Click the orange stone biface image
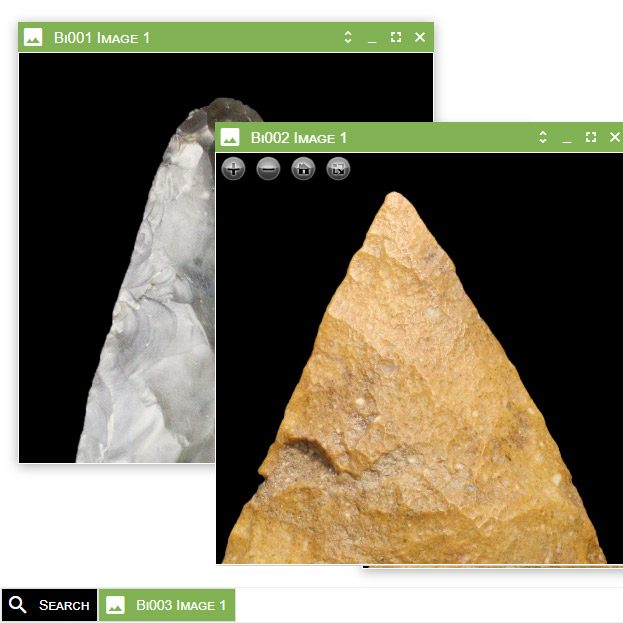 [420, 400]
